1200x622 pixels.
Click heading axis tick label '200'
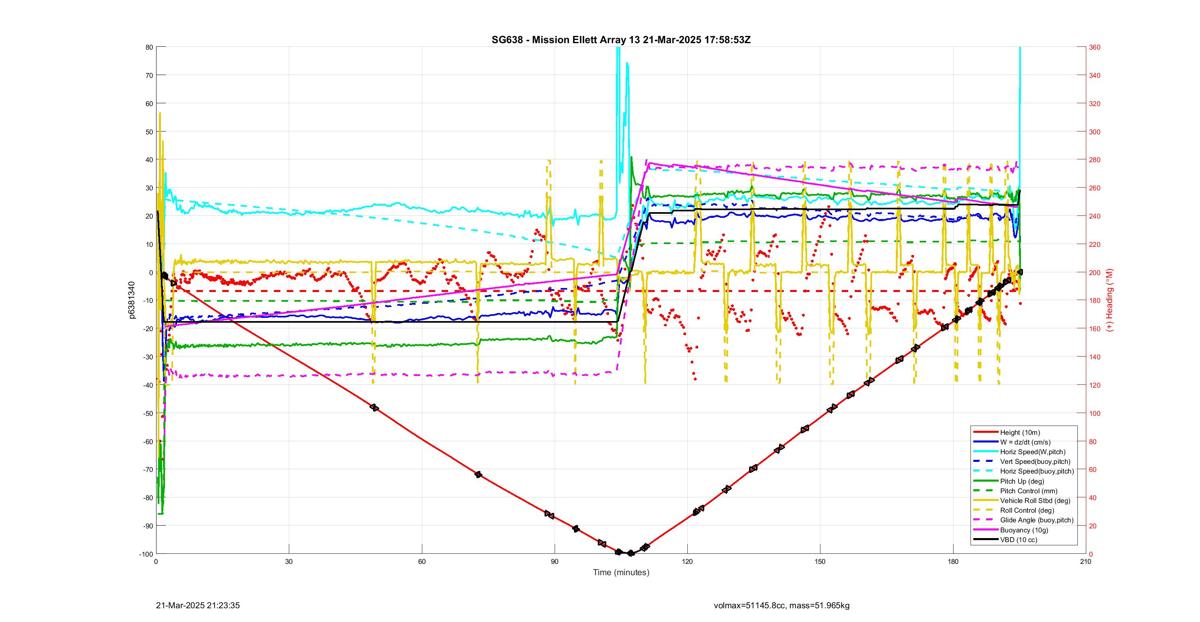pos(1095,272)
